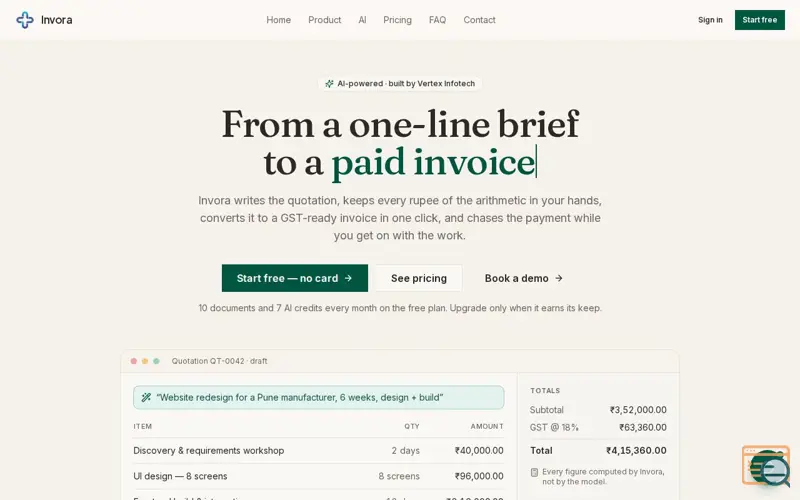
Task: Click the Sign in link
Action: point(710,20)
